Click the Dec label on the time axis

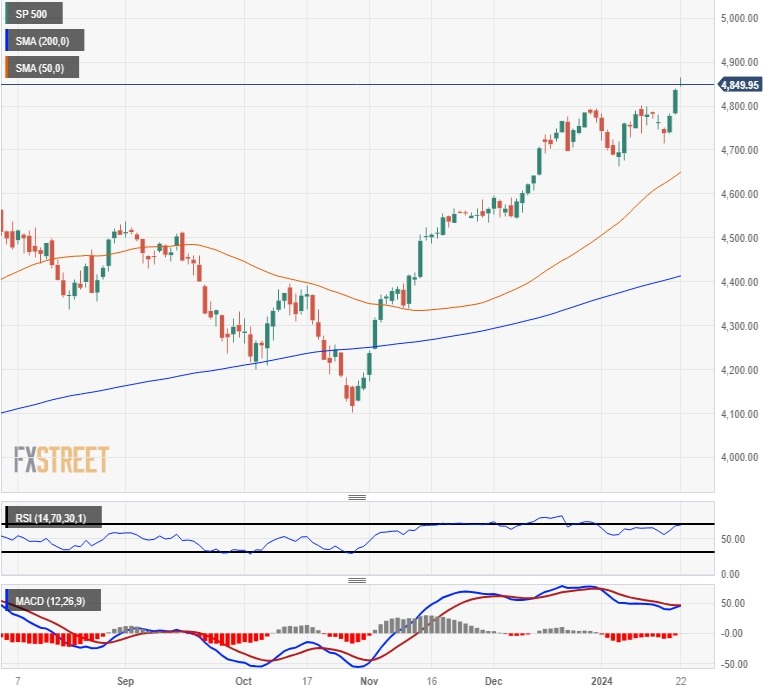point(493,679)
